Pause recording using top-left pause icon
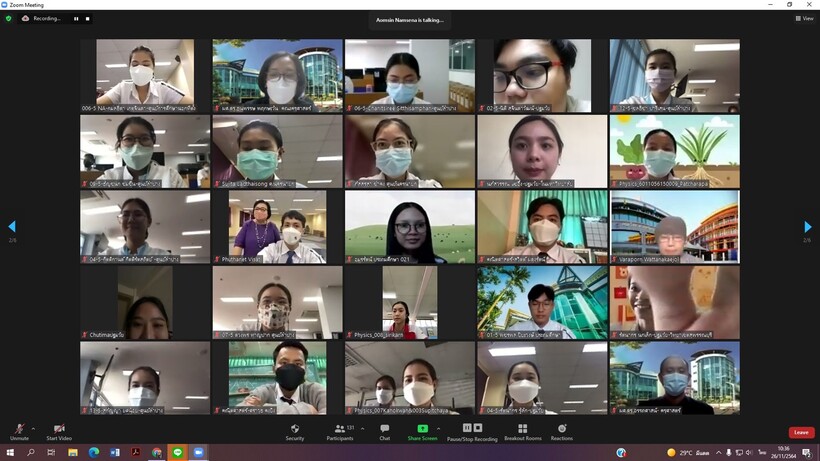 tap(75, 18)
